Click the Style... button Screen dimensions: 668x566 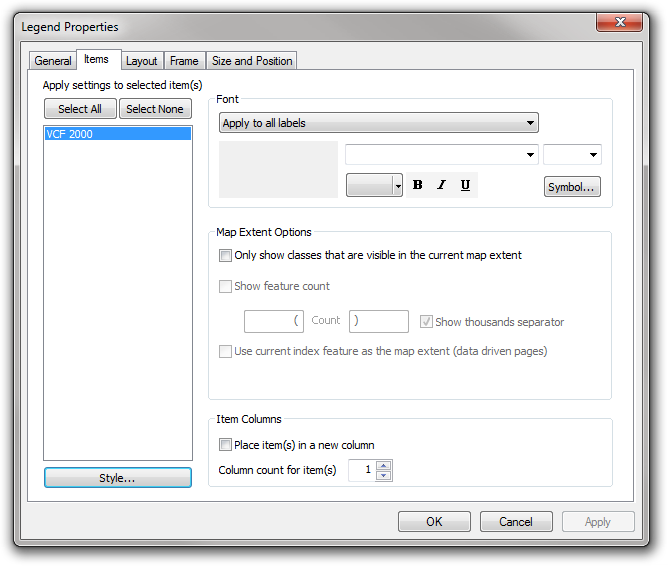coord(117,478)
